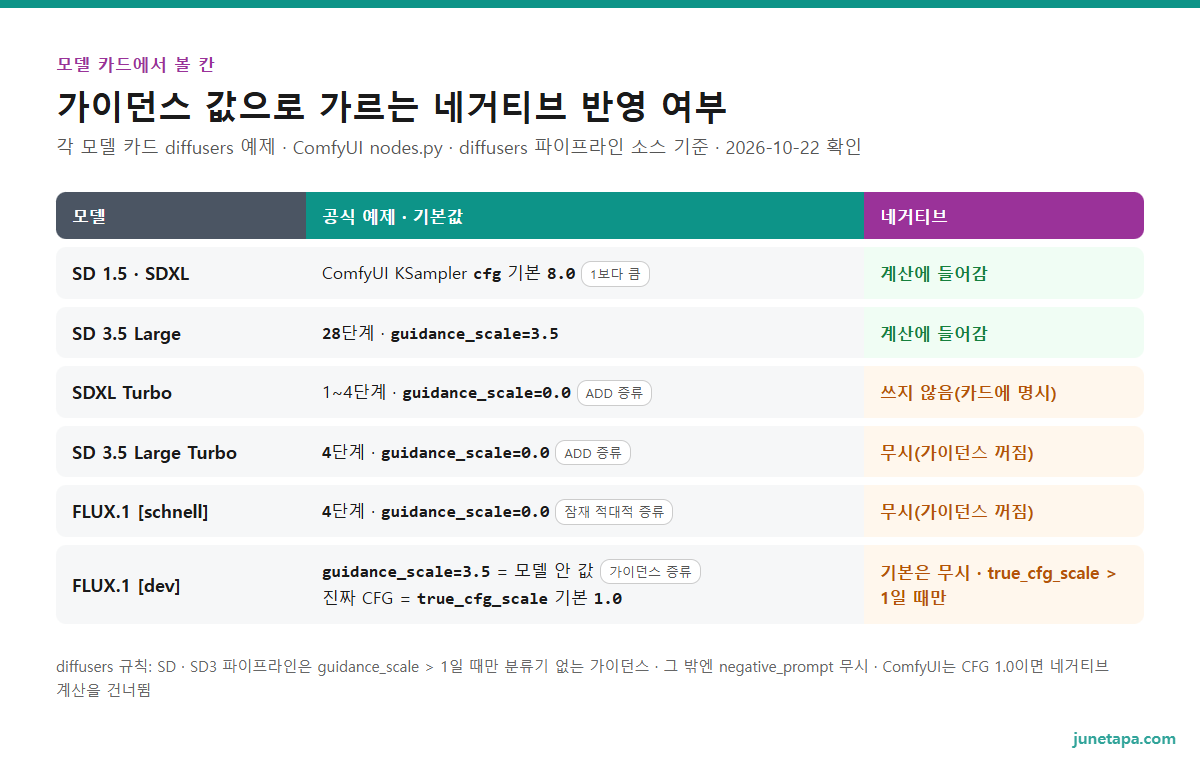Click the '가이던스 증류' tag pill
Image resolution: width=1200 pixels, height=766 pixels.
pyautogui.click(x=650, y=572)
